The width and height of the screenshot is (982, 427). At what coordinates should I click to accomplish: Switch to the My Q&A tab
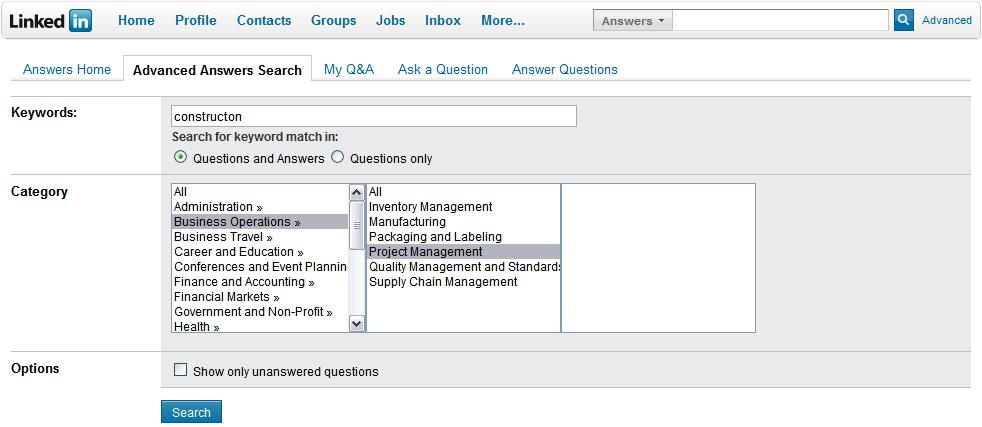(x=349, y=69)
